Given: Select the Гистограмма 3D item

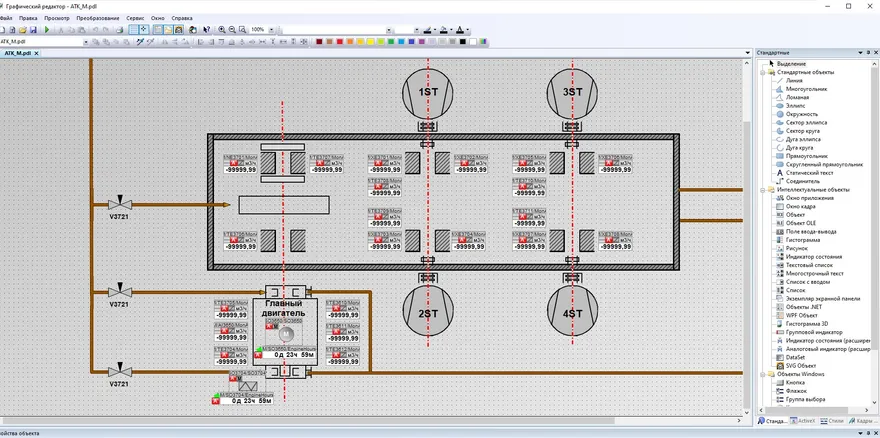Looking at the screenshot, I should click(x=801, y=324).
